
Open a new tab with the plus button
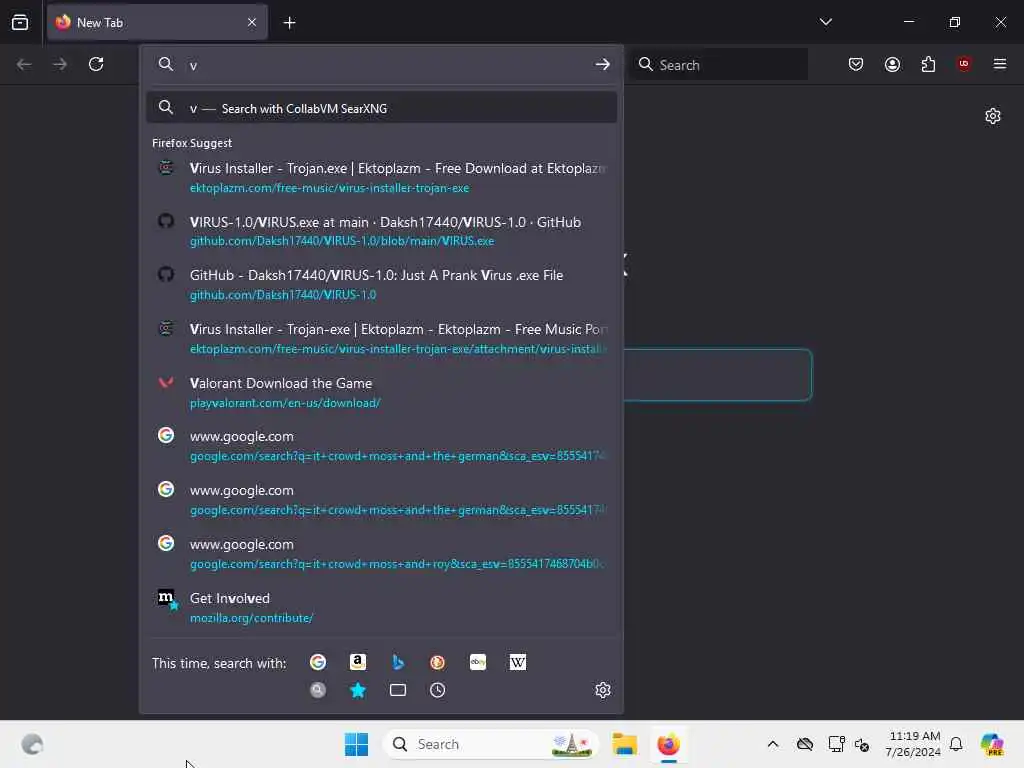click(x=289, y=23)
